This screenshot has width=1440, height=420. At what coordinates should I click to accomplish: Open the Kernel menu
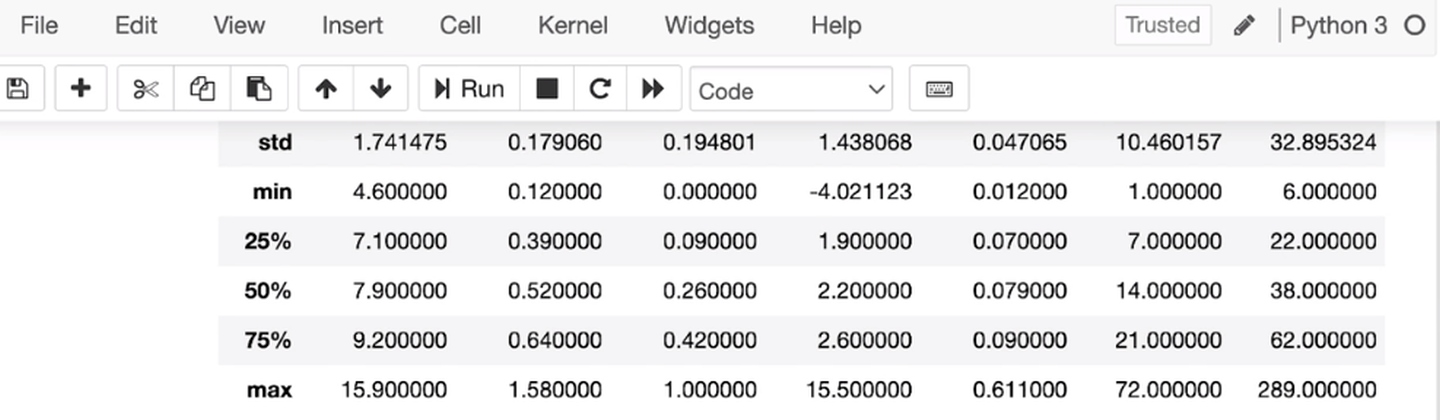pyautogui.click(x=572, y=26)
